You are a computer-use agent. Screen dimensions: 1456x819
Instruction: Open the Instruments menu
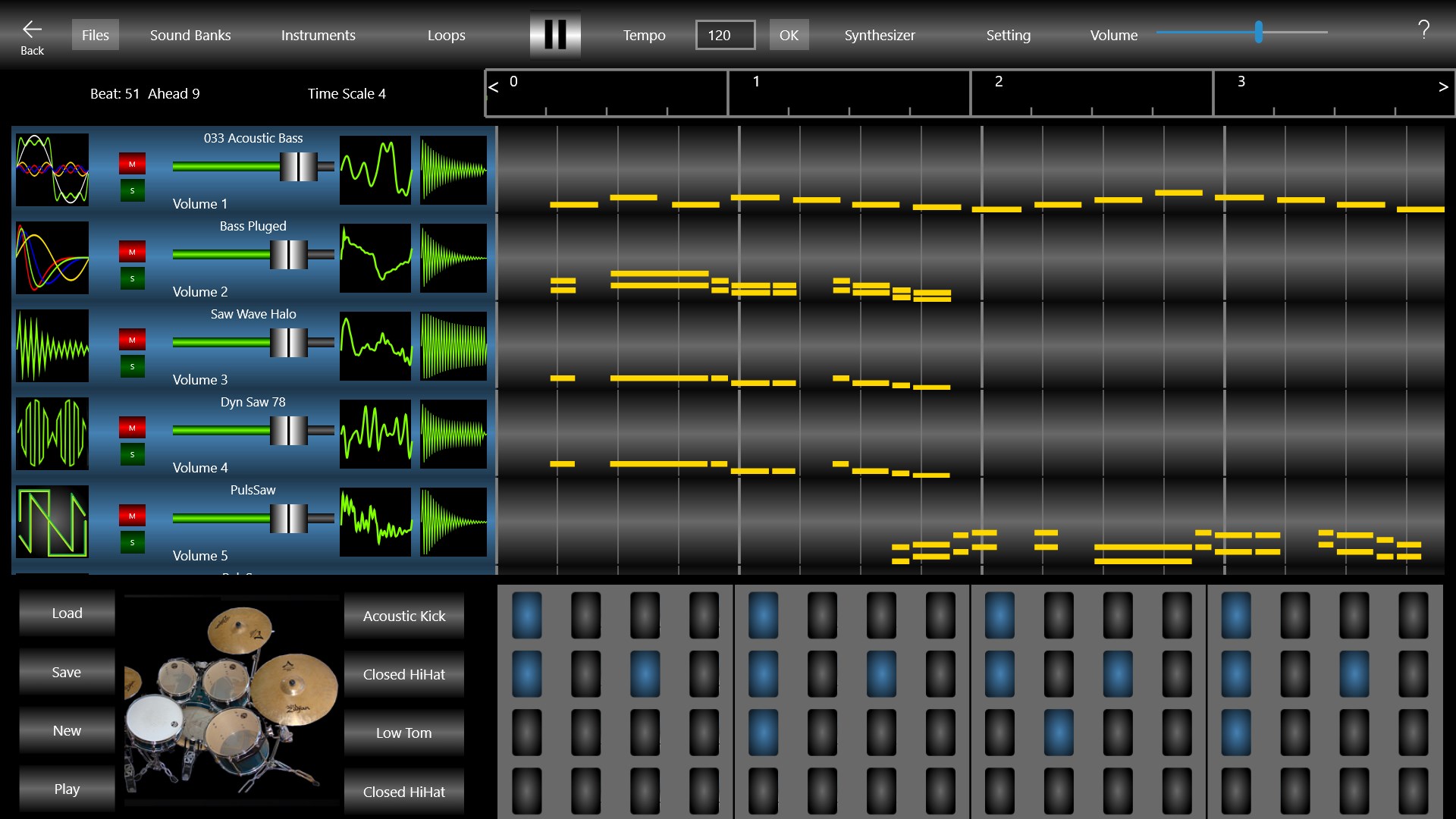pos(318,34)
